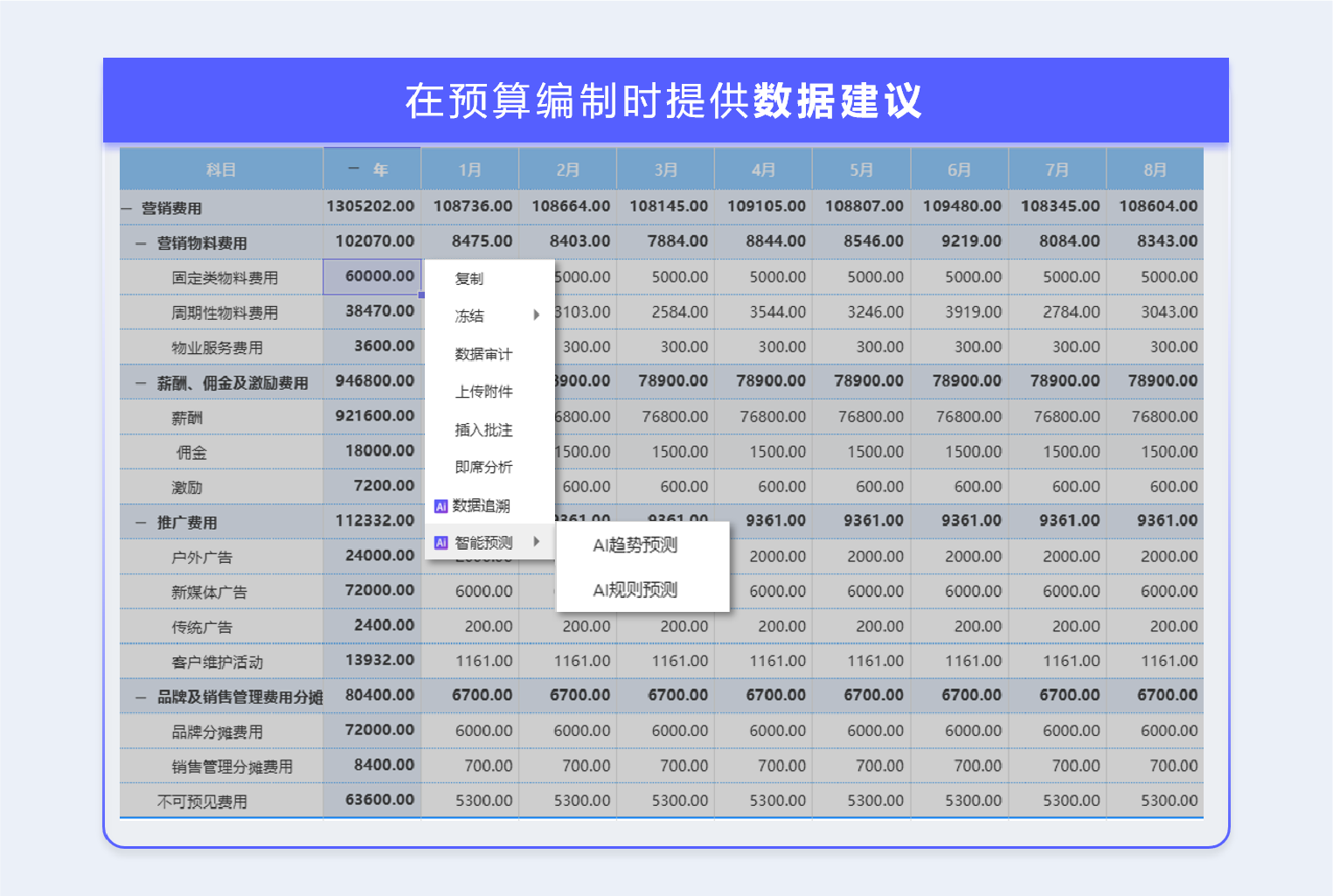Viewport: 1333px width, 896px height.
Task: Select the 佣金 row label
Action: click(x=191, y=453)
